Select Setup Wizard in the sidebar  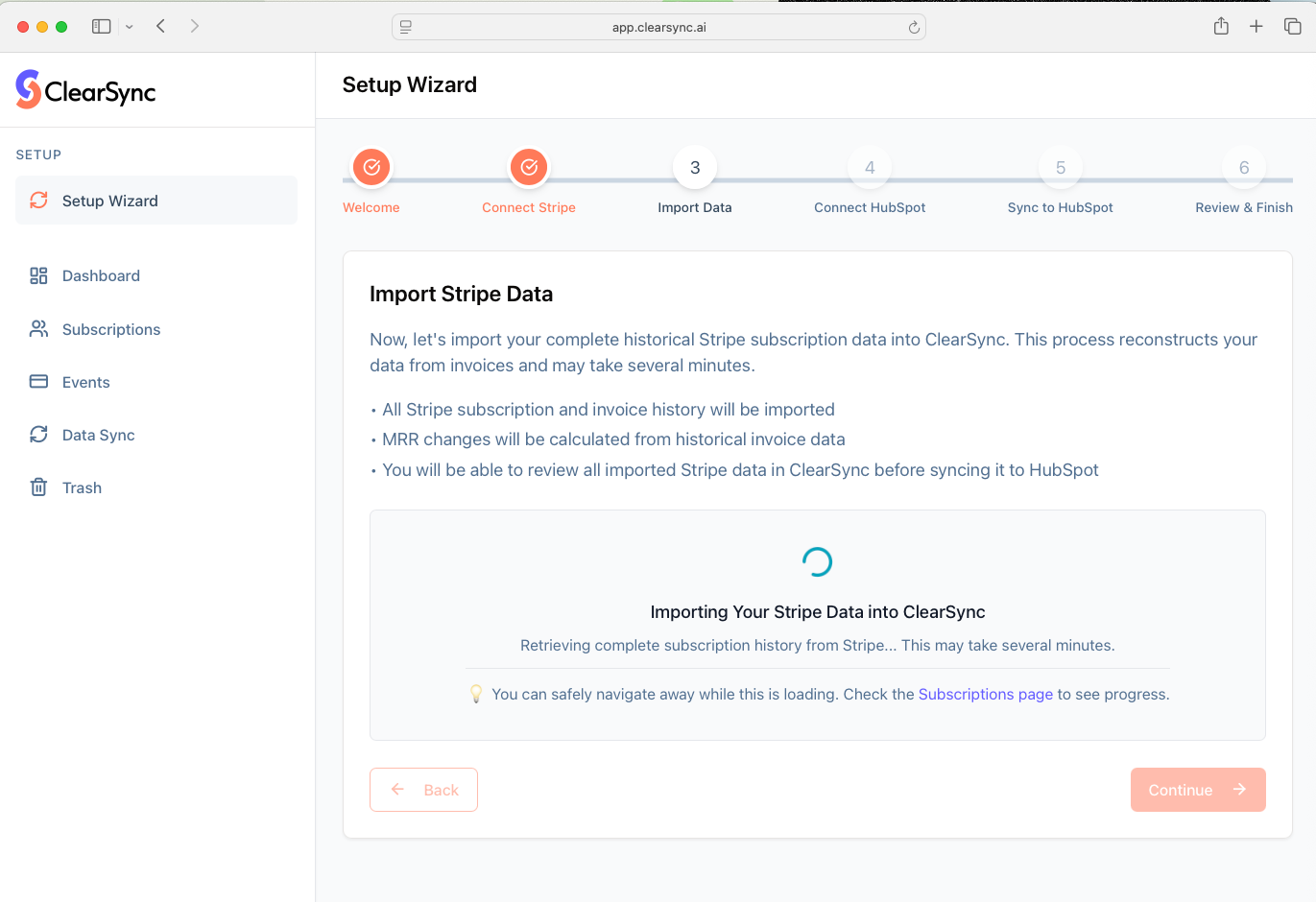pyautogui.click(x=109, y=201)
